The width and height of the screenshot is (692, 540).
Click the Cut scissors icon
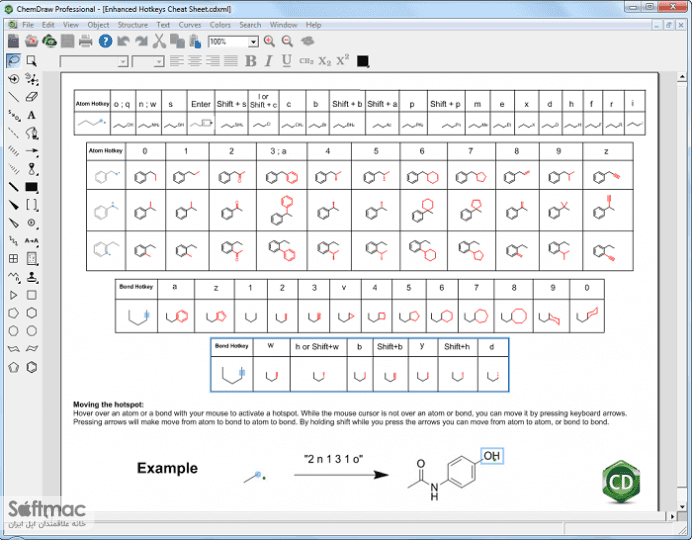(x=159, y=41)
